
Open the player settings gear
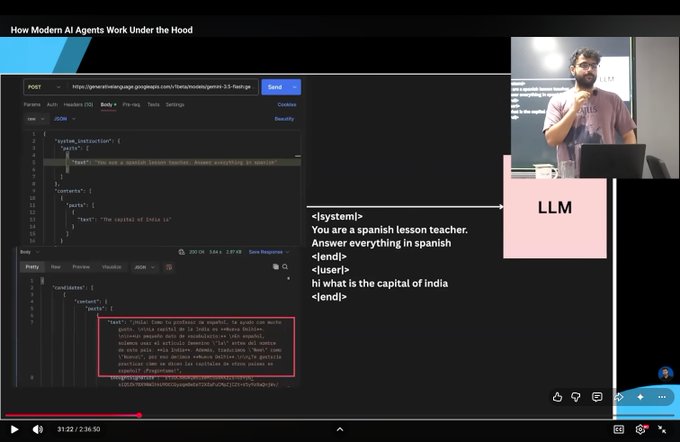pos(641,429)
